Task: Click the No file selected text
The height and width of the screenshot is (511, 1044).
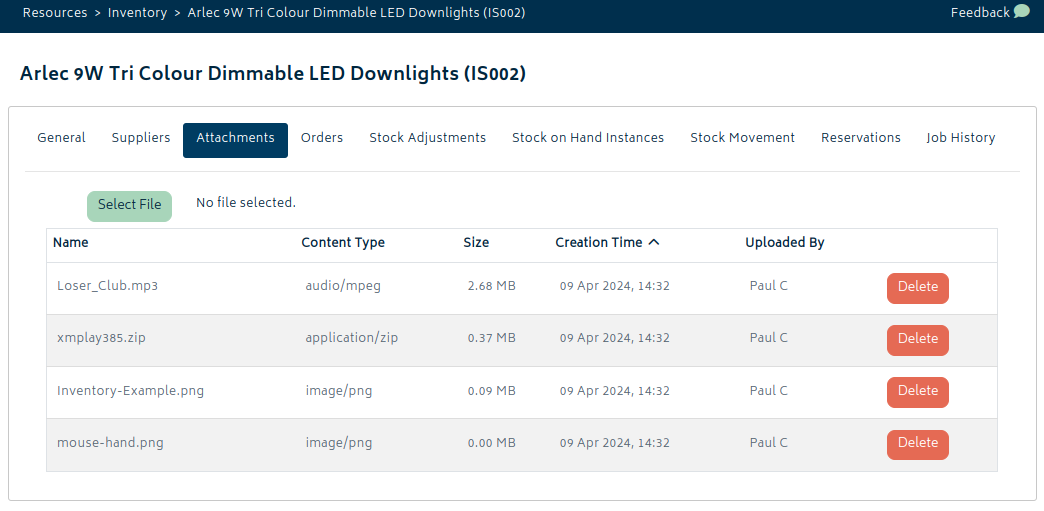Action: tap(246, 203)
